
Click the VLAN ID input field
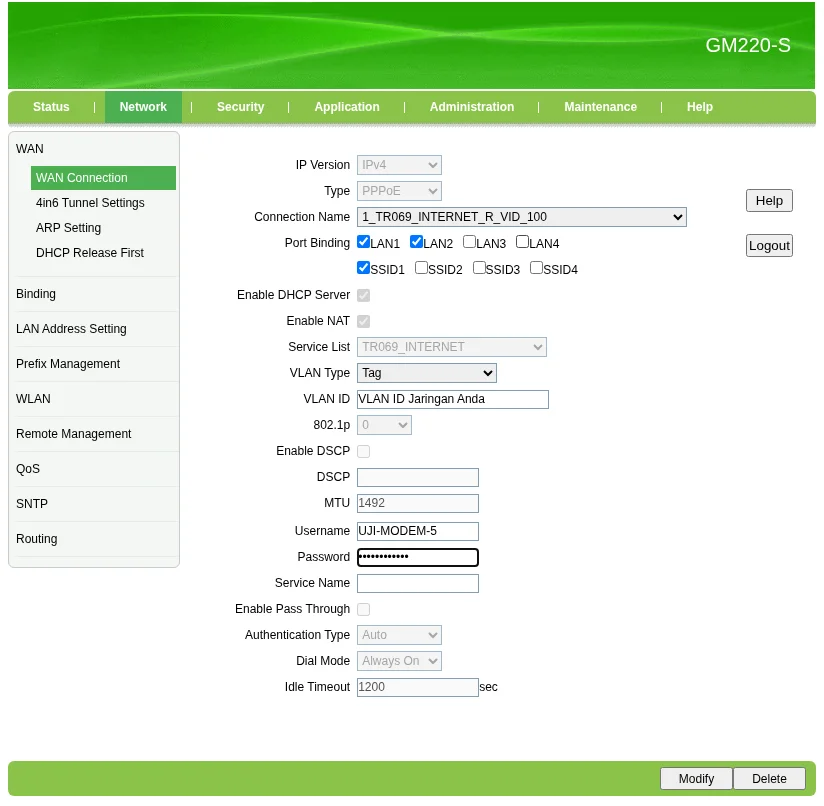tap(452, 399)
